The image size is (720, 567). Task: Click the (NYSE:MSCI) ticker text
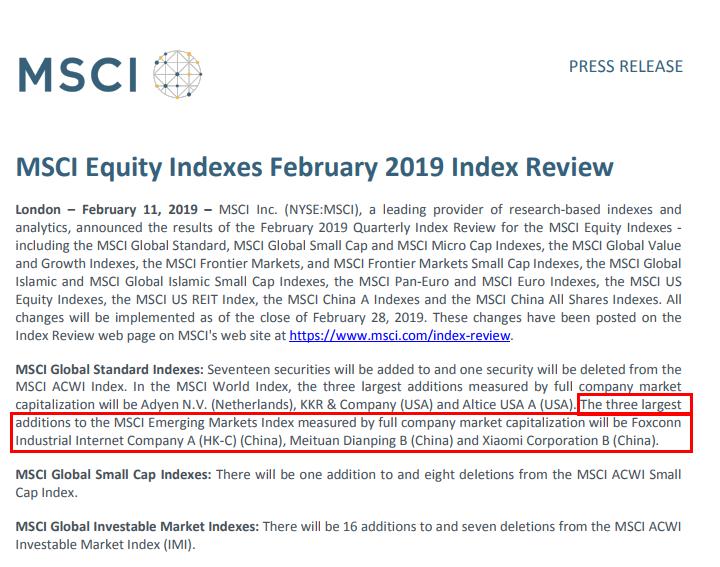click(322, 210)
